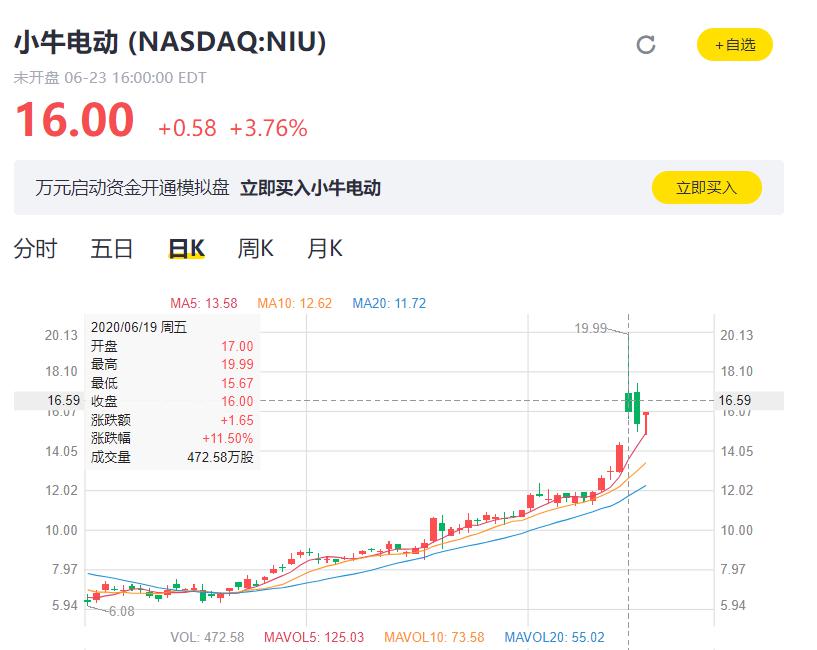Click the MA10: 12.62 indicator label
The image size is (817, 650).
point(294,303)
